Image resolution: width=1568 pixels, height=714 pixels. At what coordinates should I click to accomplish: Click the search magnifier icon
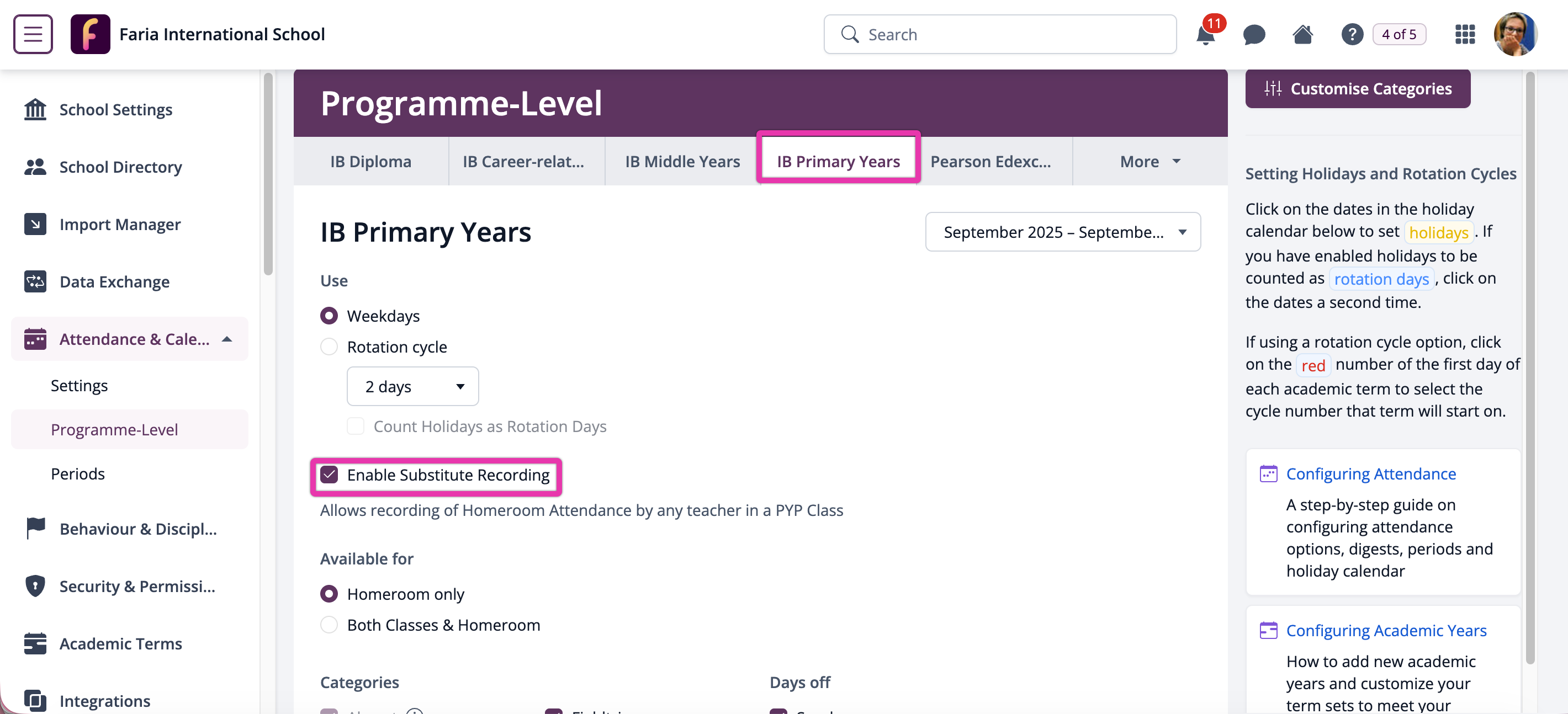click(x=850, y=34)
